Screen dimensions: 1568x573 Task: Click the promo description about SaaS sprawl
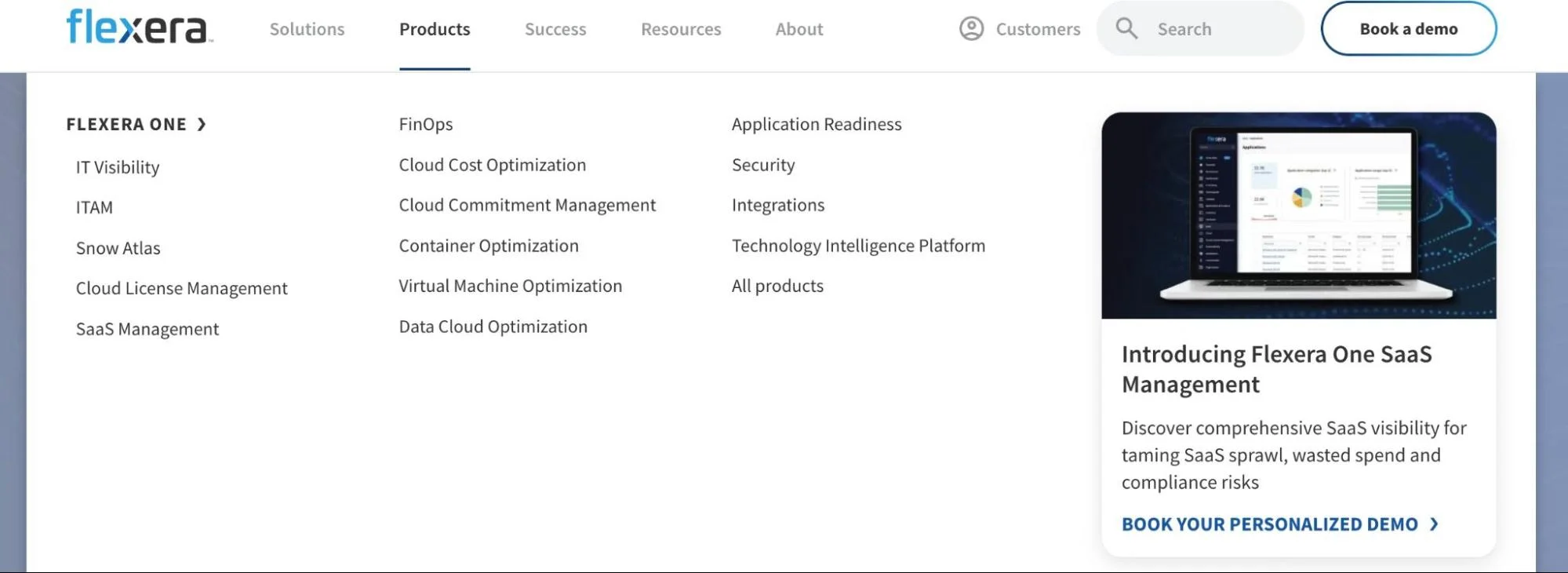(x=1293, y=455)
